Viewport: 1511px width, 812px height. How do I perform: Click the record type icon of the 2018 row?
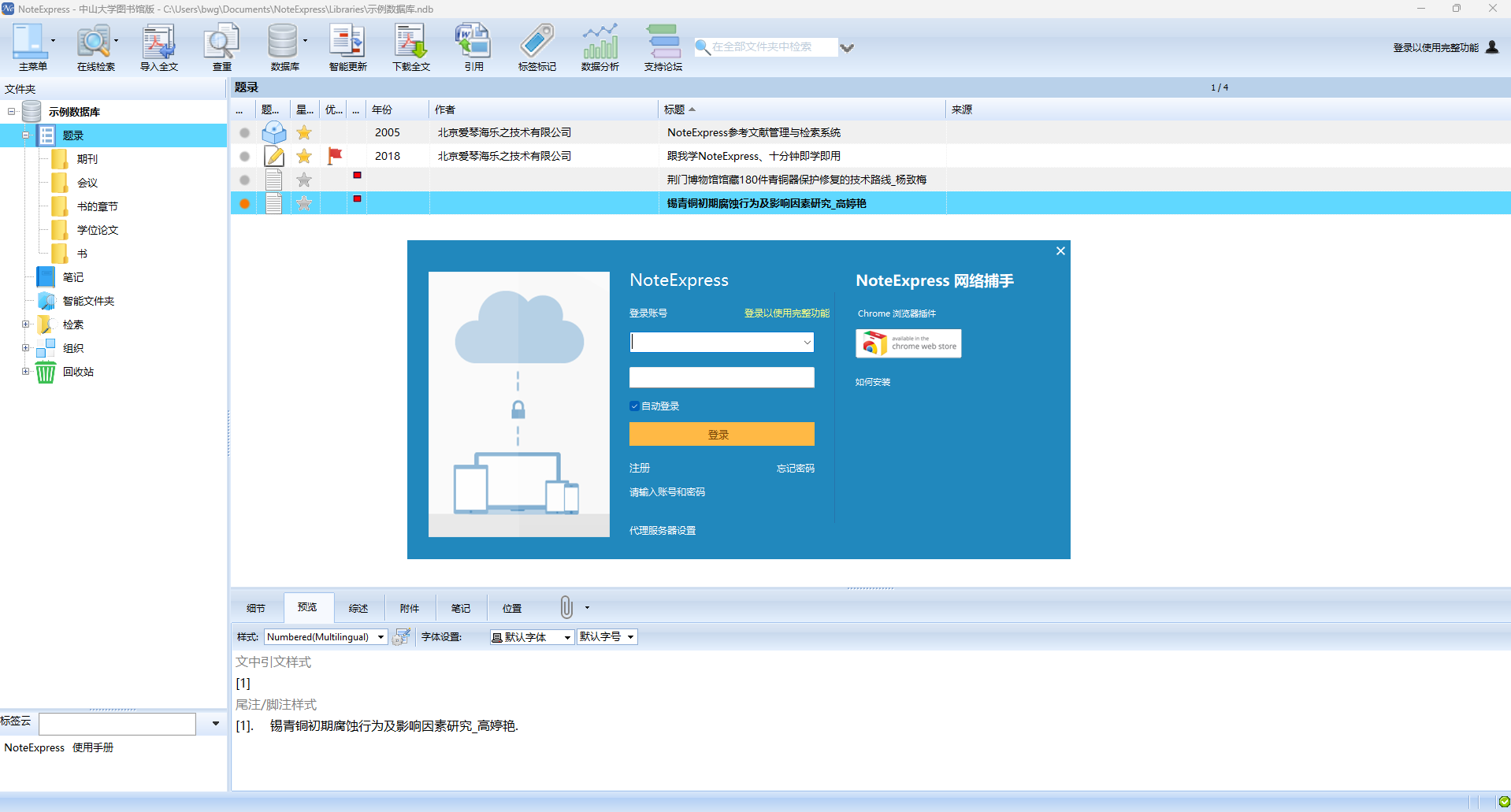click(274, 156)
